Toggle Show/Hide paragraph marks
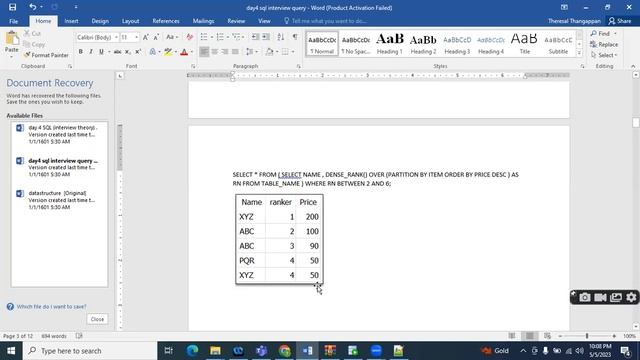This screenshot has height=360, width=640. [x=295, y=37]
